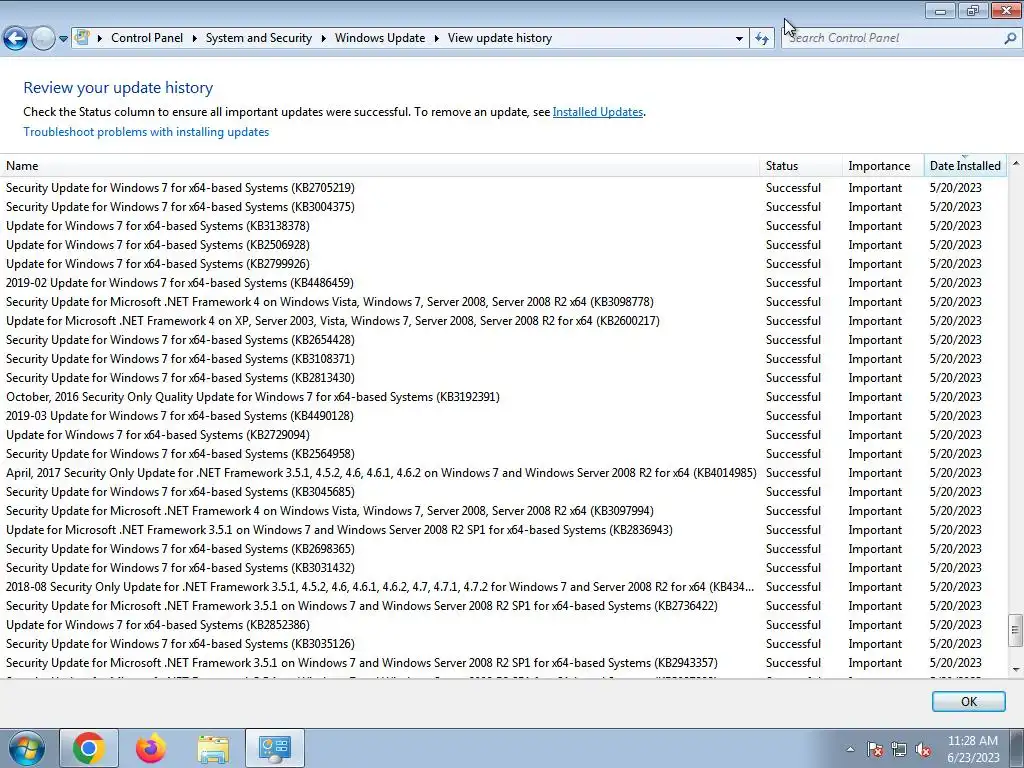This screenshot has width=1024, height=768.
Task: Select the KB3031432 security update row
Action: click(504, 568)
